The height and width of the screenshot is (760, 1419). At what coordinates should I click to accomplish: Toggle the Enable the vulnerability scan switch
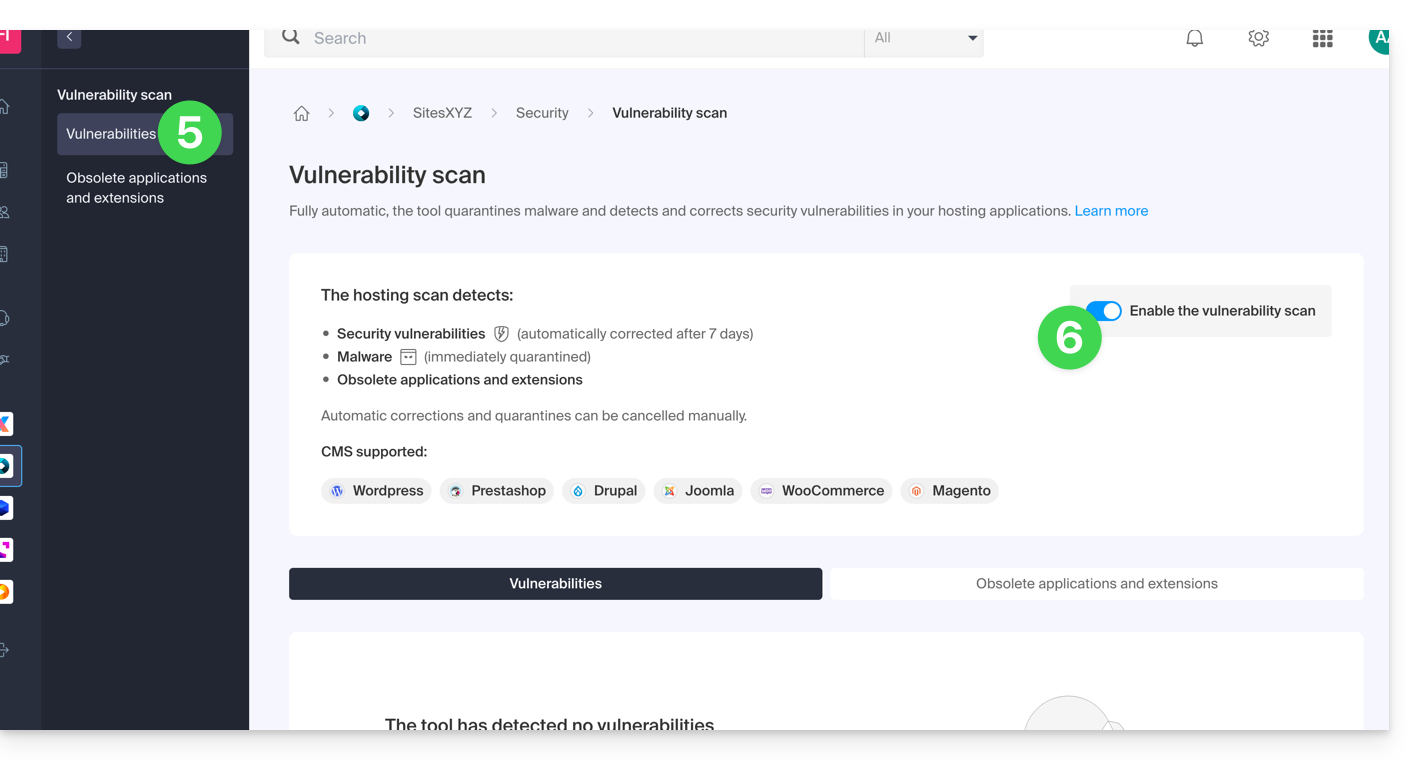pos(1104,311)
